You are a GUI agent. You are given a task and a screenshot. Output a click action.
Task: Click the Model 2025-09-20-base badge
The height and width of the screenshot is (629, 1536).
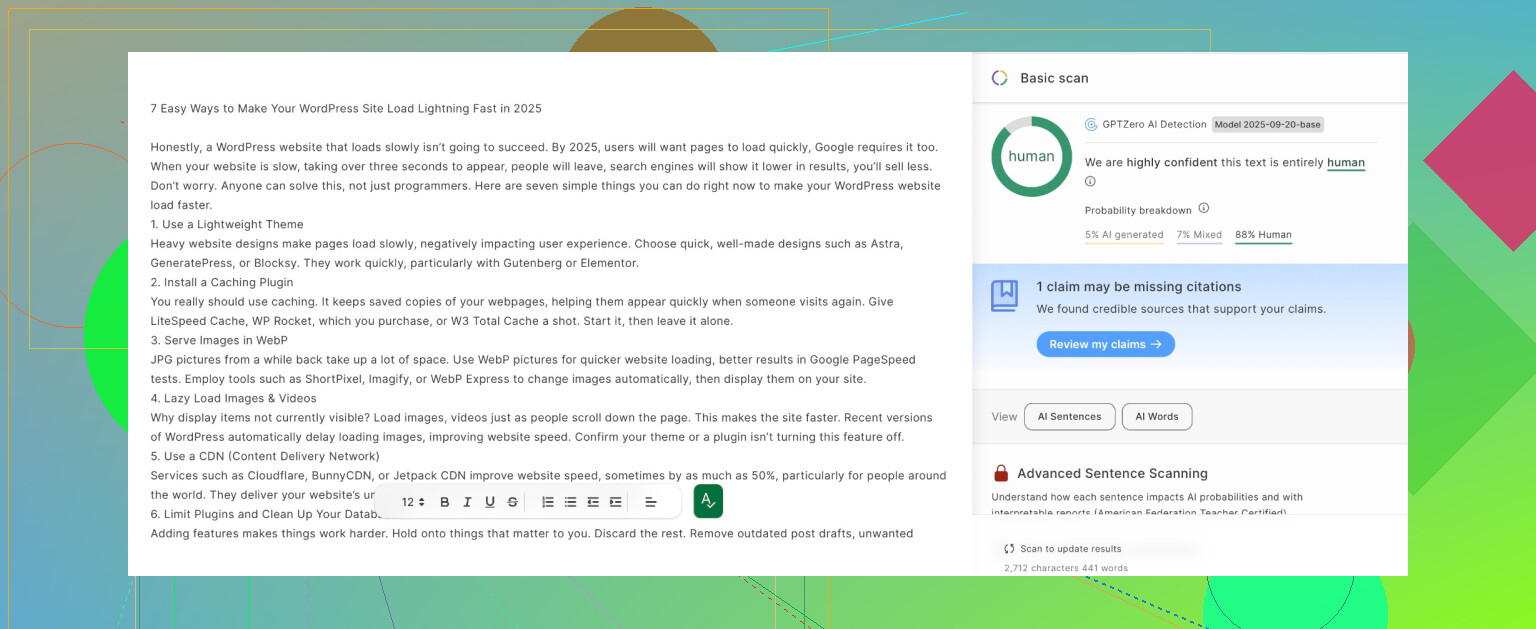[x=1268, y=125]
